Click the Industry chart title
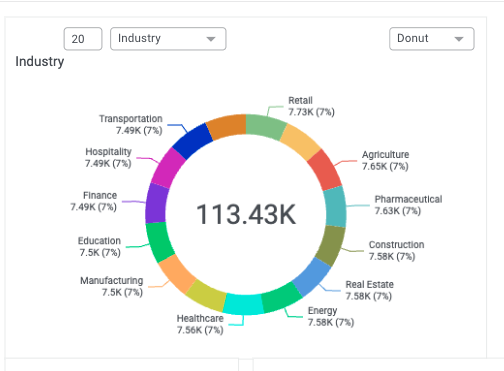The width and height of the screenshot is (504, 371). [x=40, y=62]
